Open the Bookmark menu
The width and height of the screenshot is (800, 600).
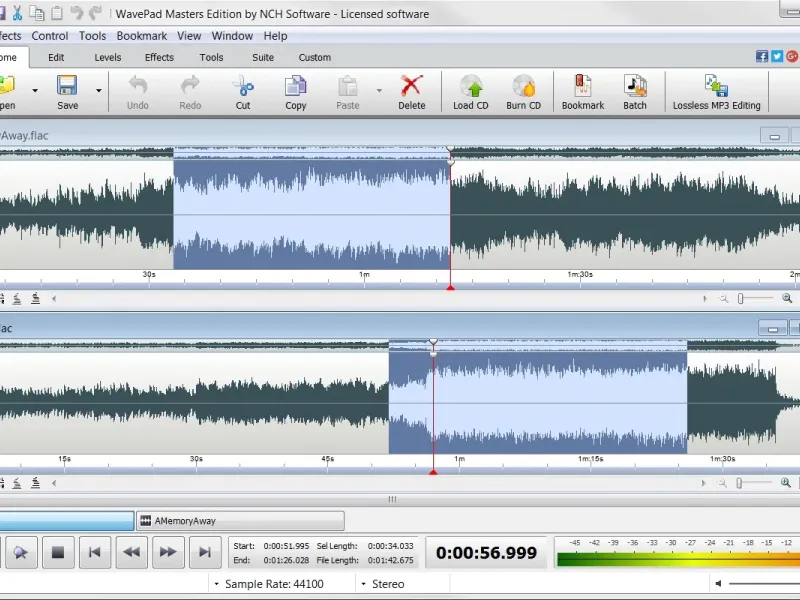click(x=141, y=36)
